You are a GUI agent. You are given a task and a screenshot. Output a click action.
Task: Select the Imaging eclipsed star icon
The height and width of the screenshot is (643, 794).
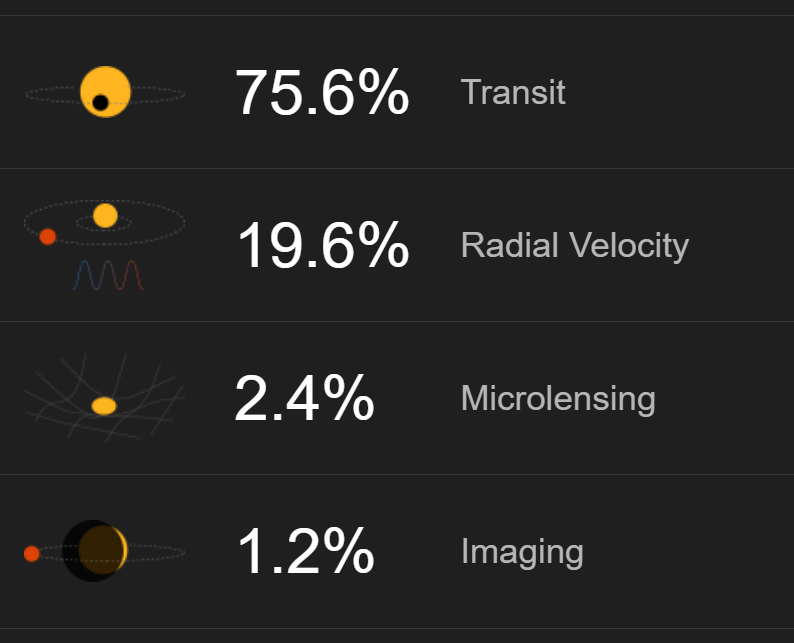coord(104,551)
